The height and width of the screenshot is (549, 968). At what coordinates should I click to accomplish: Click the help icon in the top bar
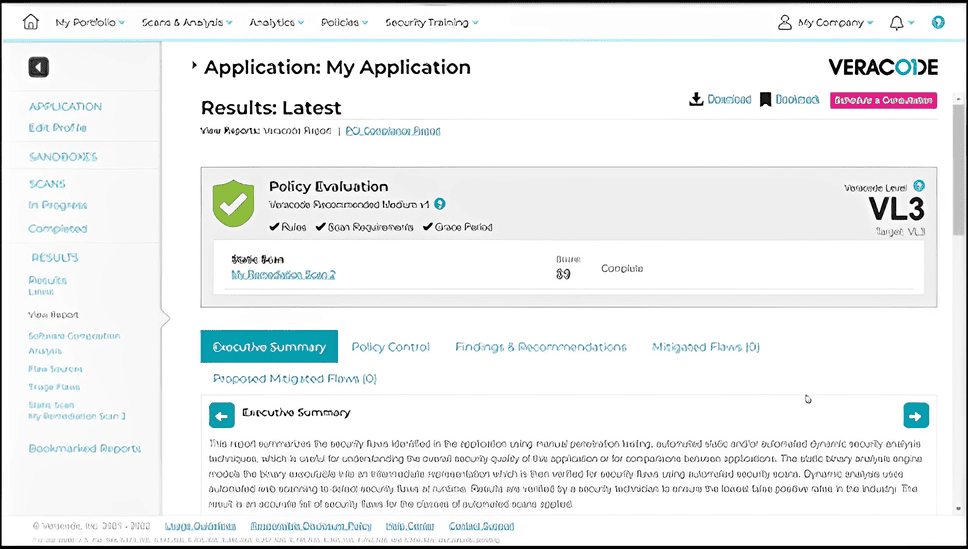(938, 22)
